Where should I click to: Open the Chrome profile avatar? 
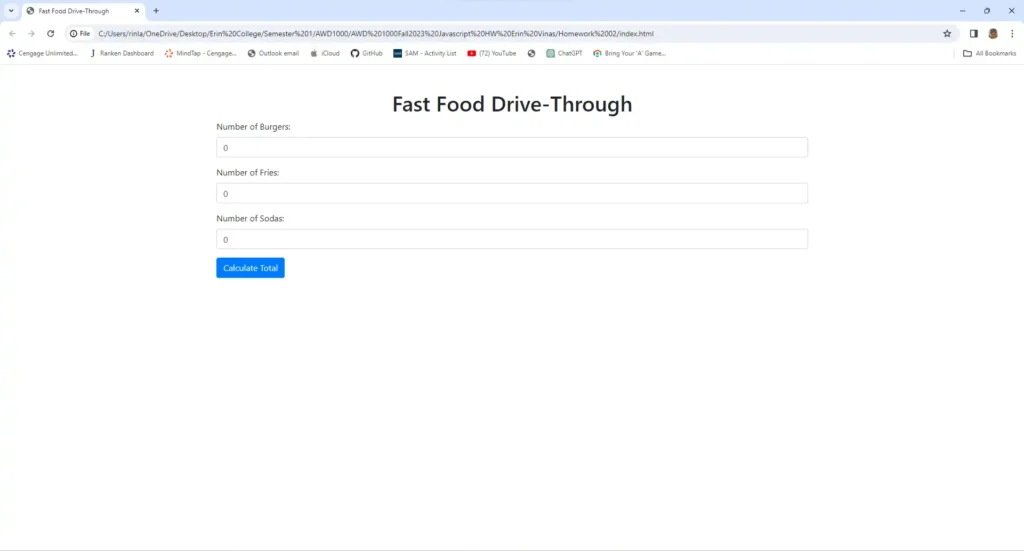pyautogui.click(x=993, y=33)
